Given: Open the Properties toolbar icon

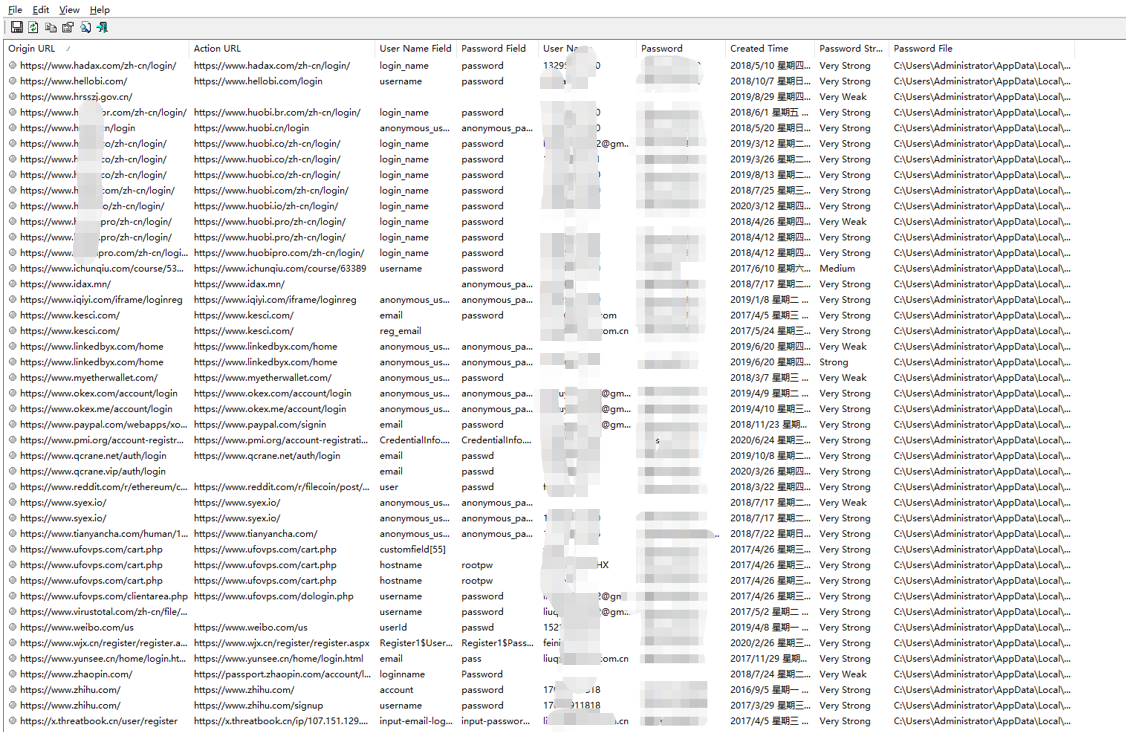Looking at the screenshot, I should pos(68,27).
